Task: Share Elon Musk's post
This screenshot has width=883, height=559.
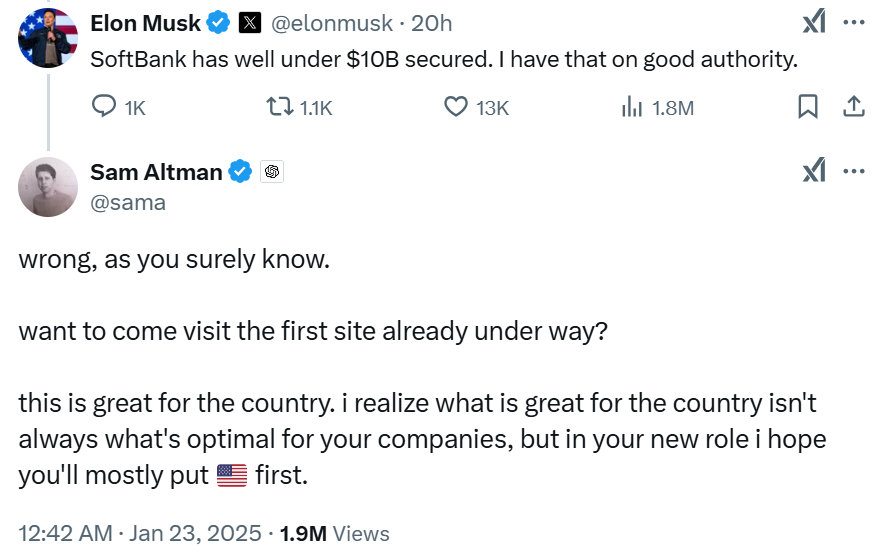Action: (x=853, y=107)
